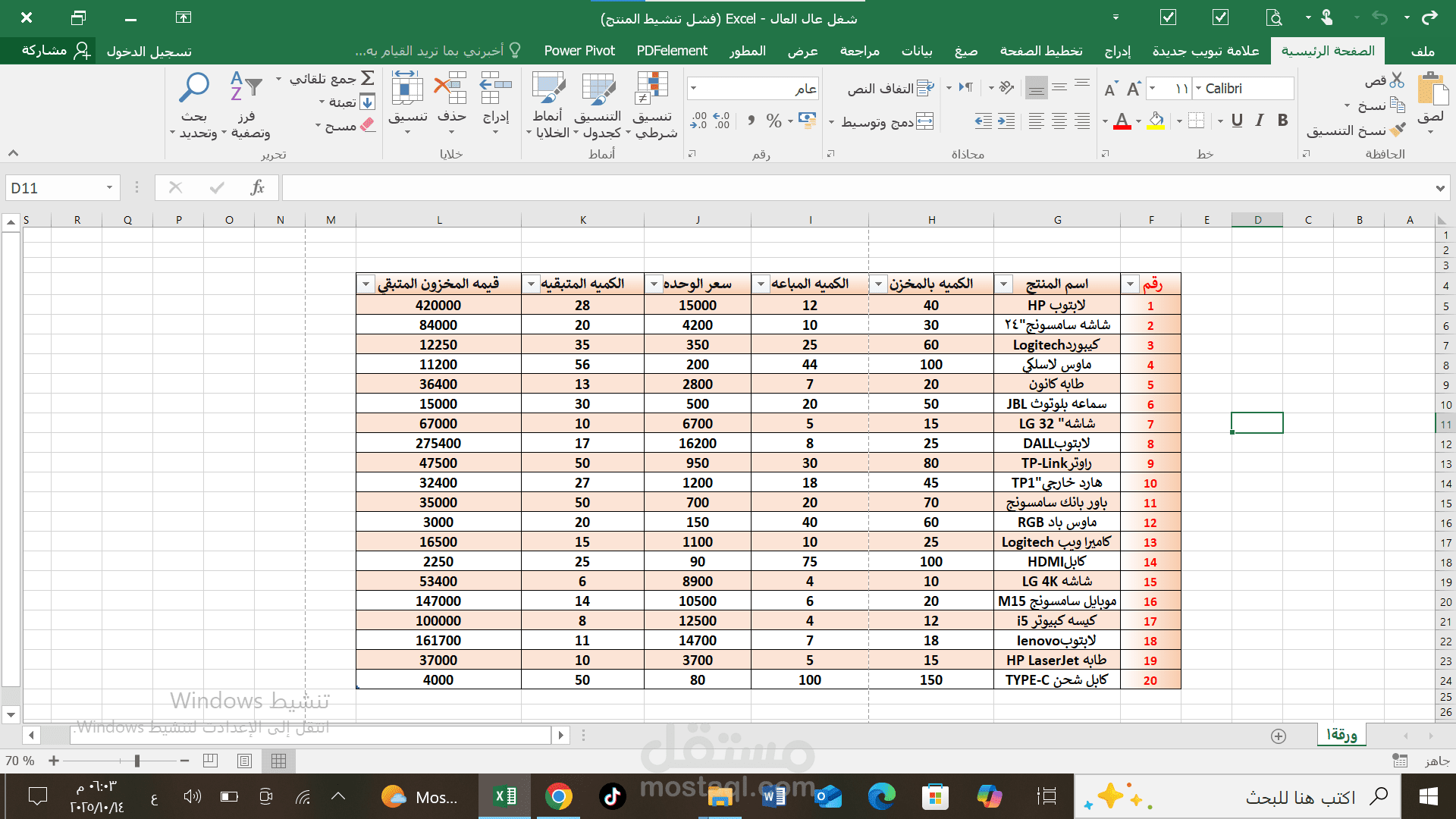Viewport: 1456px width, 819px height.
Task: Click تسجيل الدخول (Sign in) link
Action: (149, 52)
